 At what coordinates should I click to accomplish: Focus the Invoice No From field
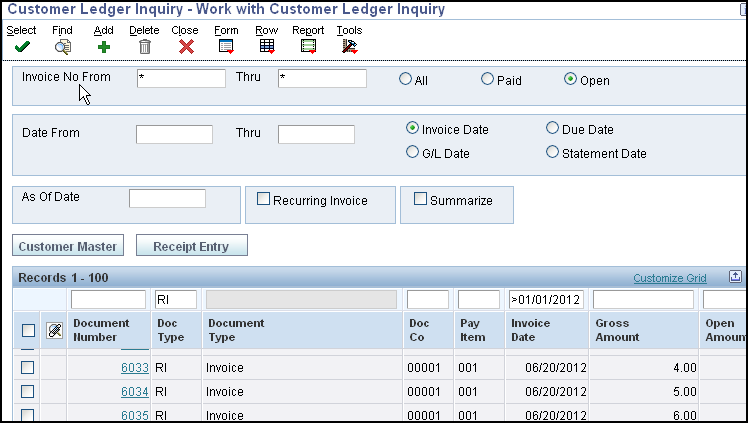[181, 79]
